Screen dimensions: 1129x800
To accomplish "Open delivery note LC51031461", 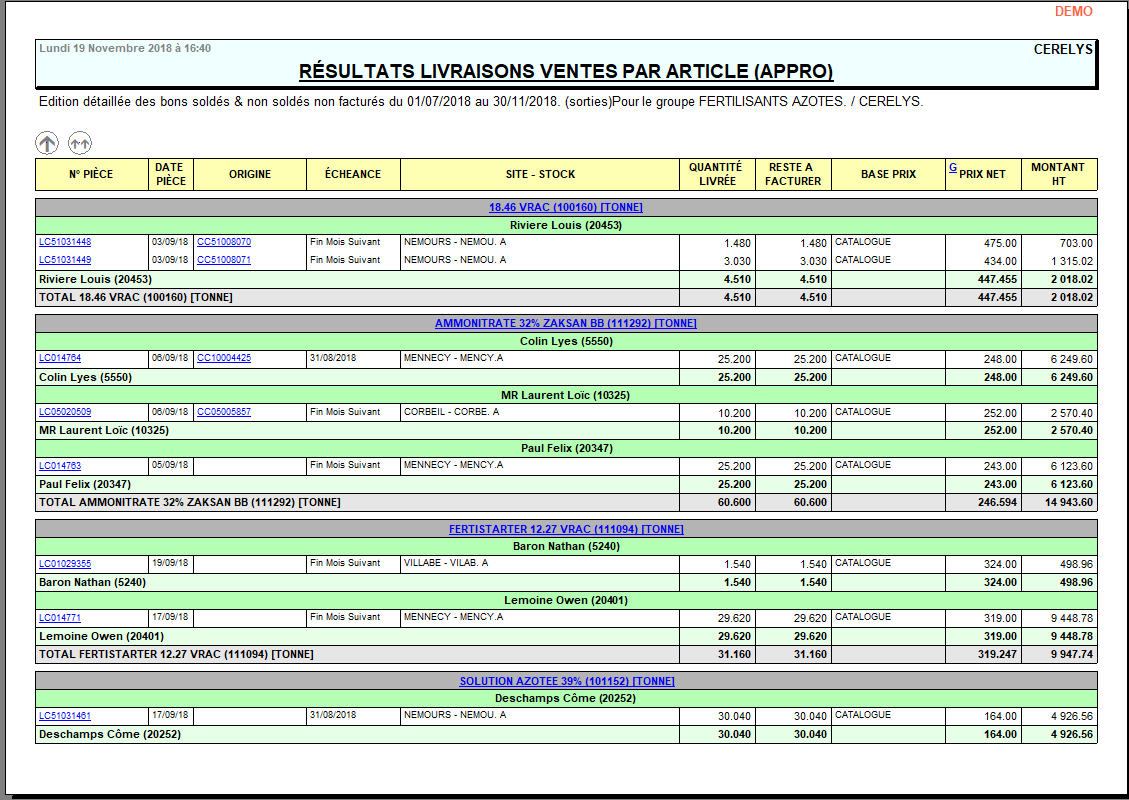I will pos(65,716).
